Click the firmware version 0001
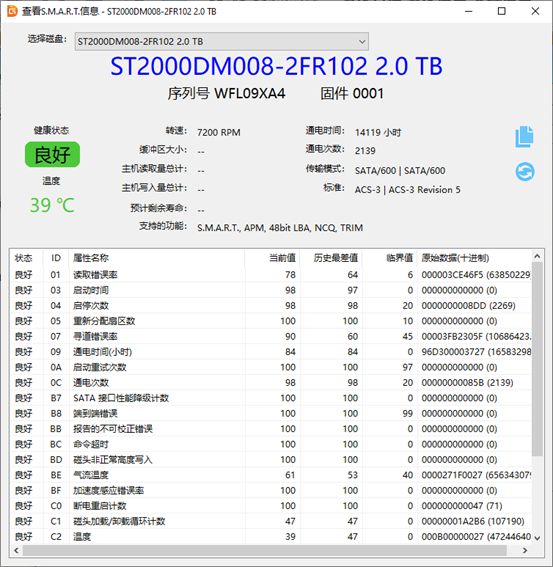This screenshot has height=567, width=553. [368, 94]
